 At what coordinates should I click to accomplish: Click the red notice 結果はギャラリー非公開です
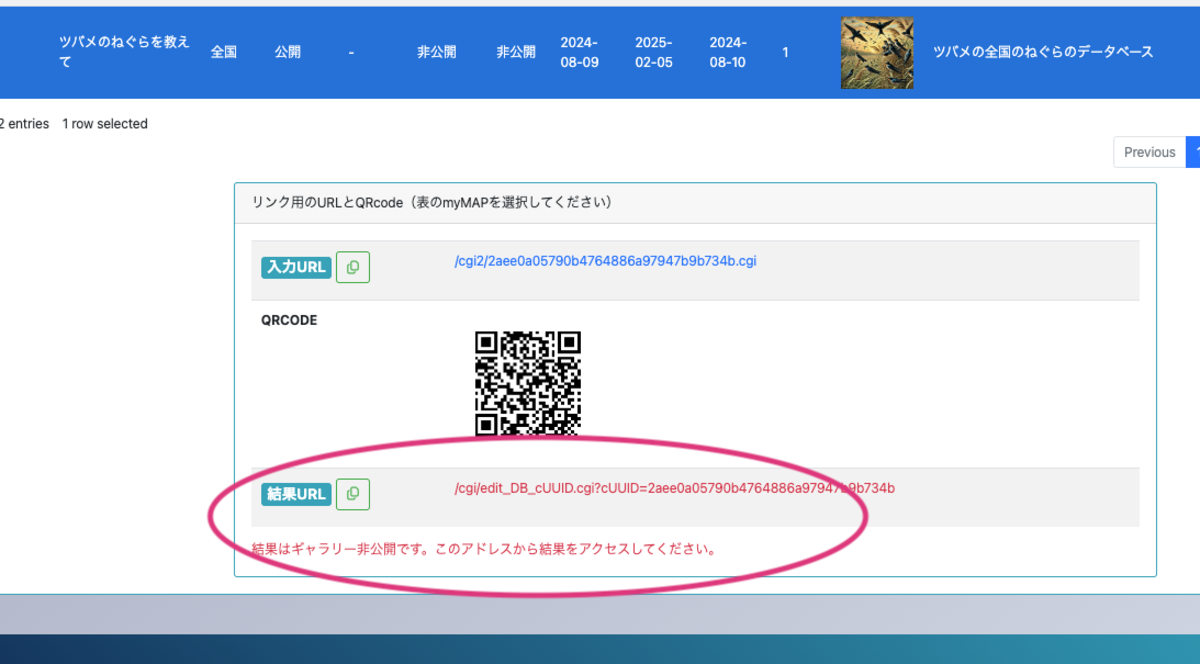tap(486, 549)
